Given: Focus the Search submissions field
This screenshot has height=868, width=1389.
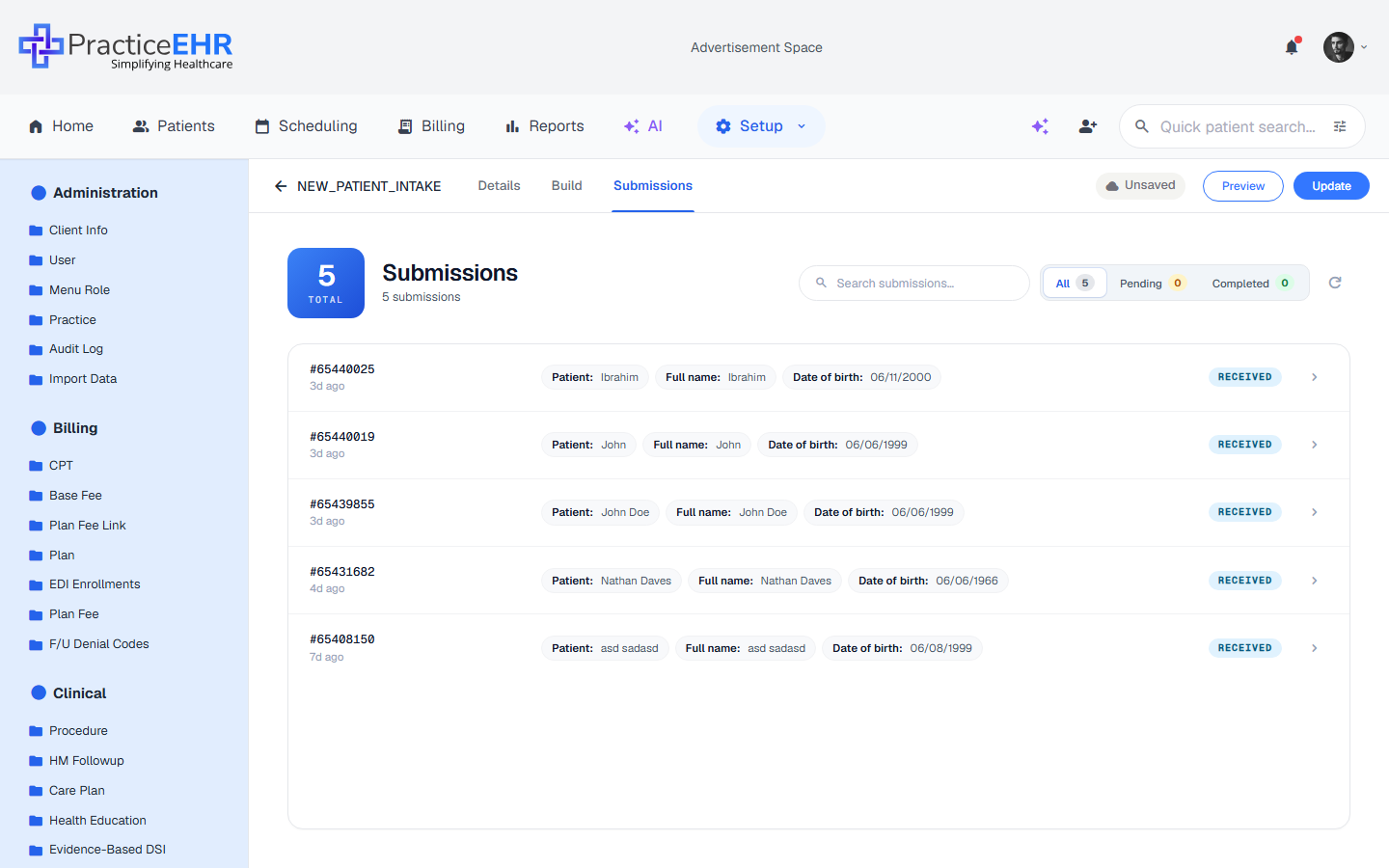Looking at the screenshot, I should tap(914, 283).
